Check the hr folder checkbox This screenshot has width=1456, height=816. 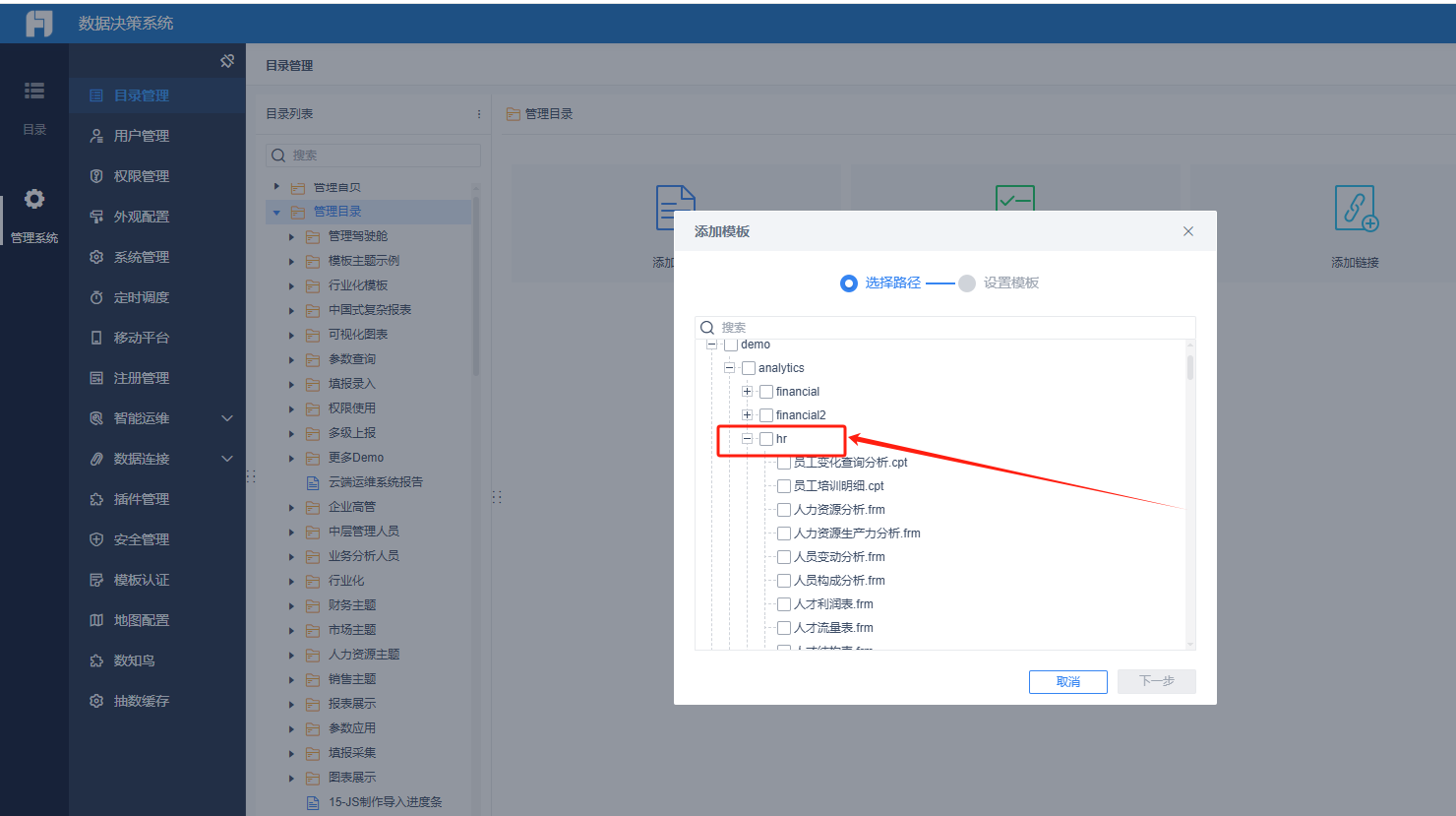click(766, 439)
